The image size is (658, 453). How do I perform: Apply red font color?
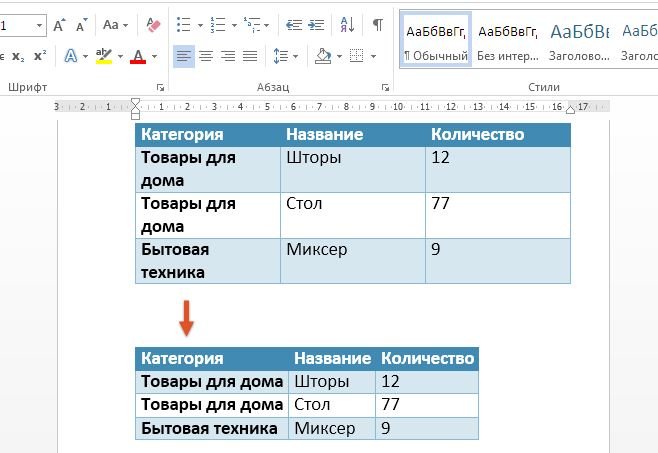pos(137,56)
